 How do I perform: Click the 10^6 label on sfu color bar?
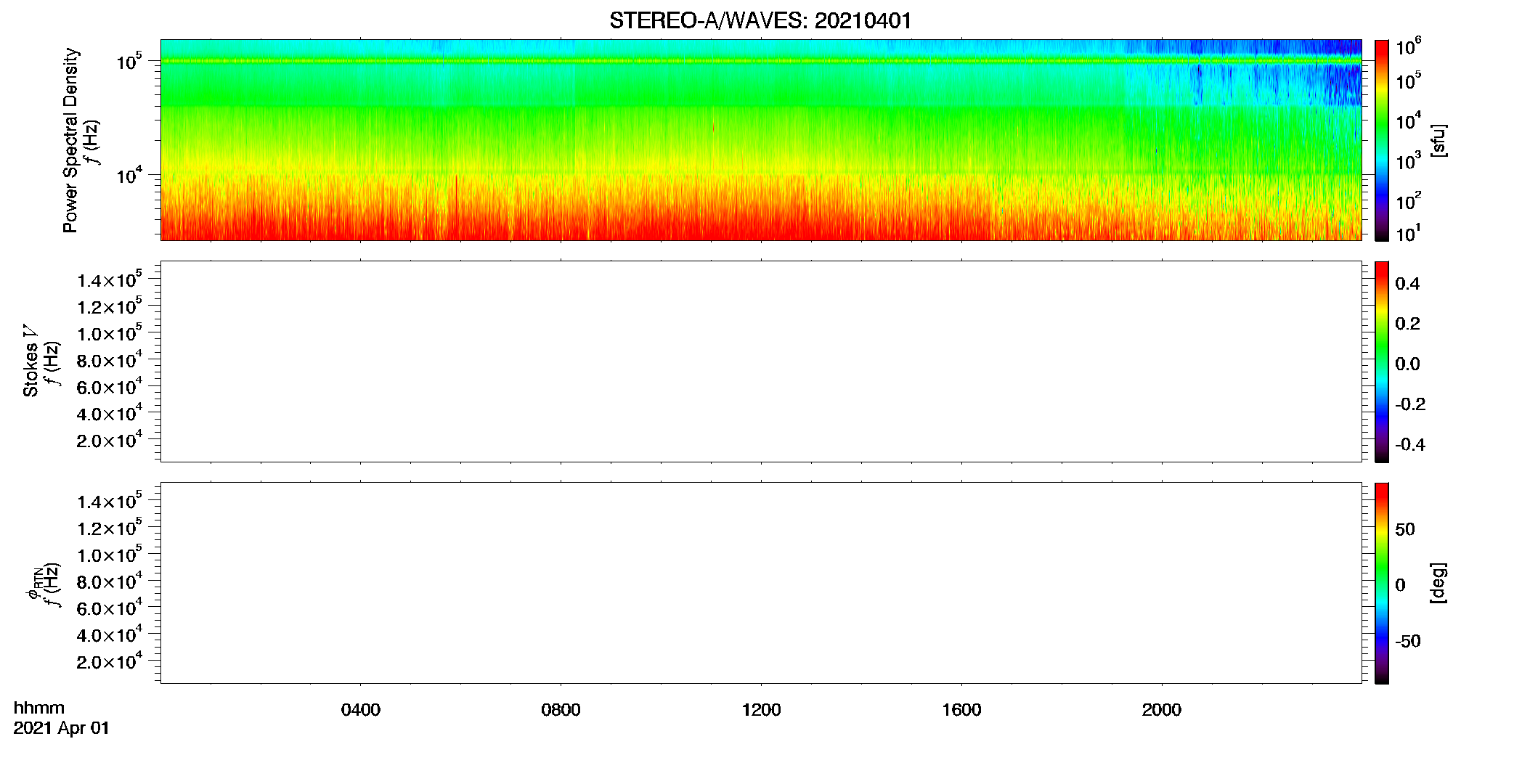[x=1409, y=47]
